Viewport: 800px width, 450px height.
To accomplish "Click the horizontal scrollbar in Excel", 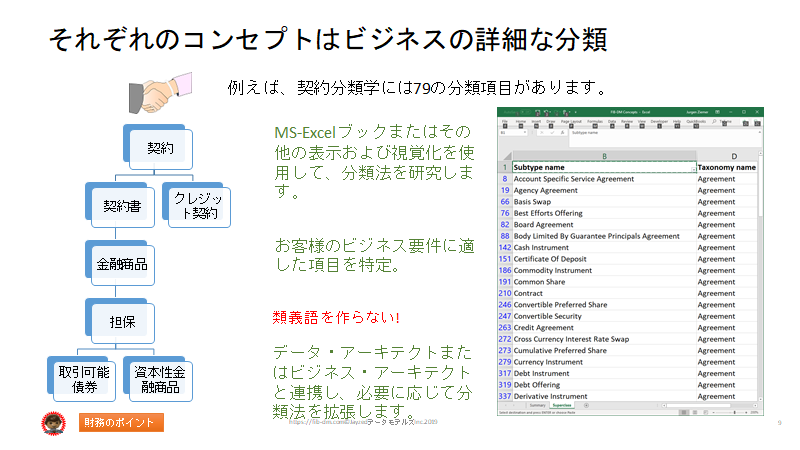I will point(698,405).
